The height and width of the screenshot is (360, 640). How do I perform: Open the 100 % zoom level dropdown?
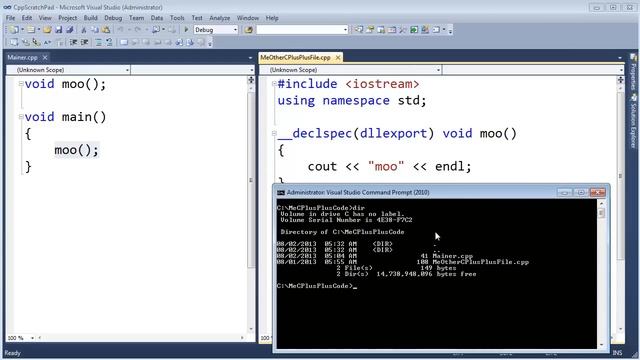click(x=32, y=338)
